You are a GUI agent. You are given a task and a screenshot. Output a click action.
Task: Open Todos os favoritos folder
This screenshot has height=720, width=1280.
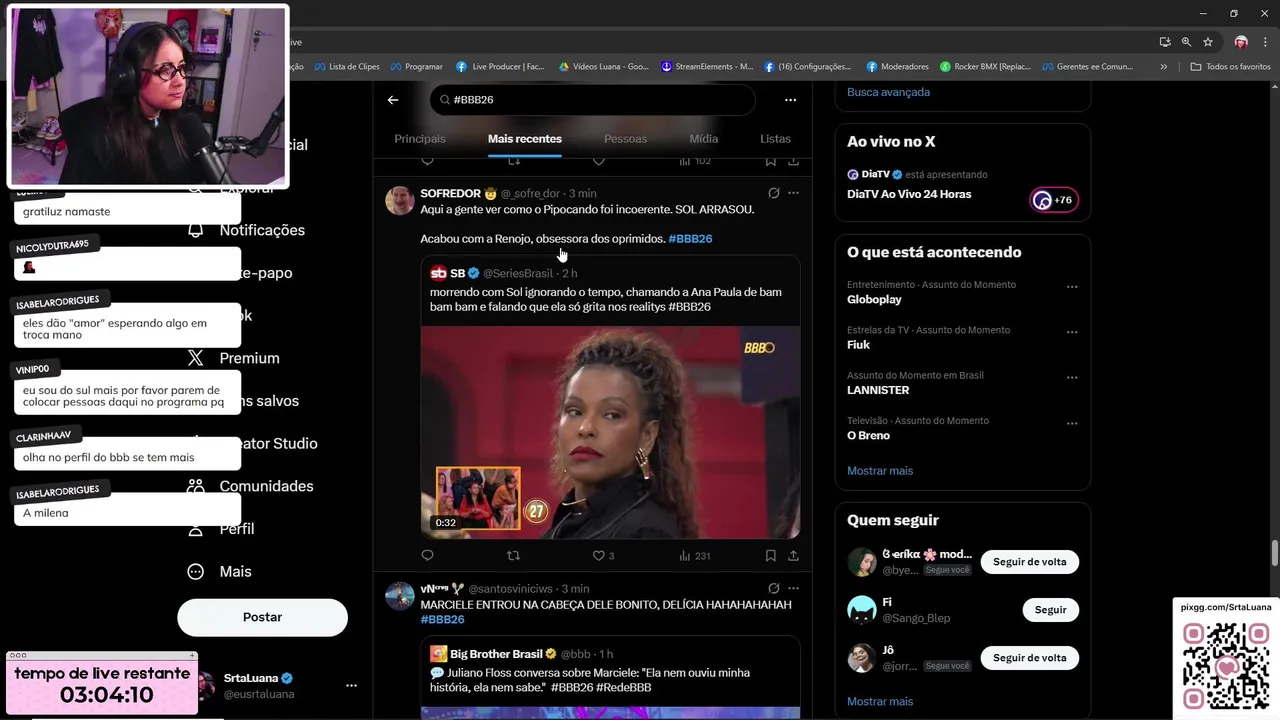click(x=1230, y=67)
